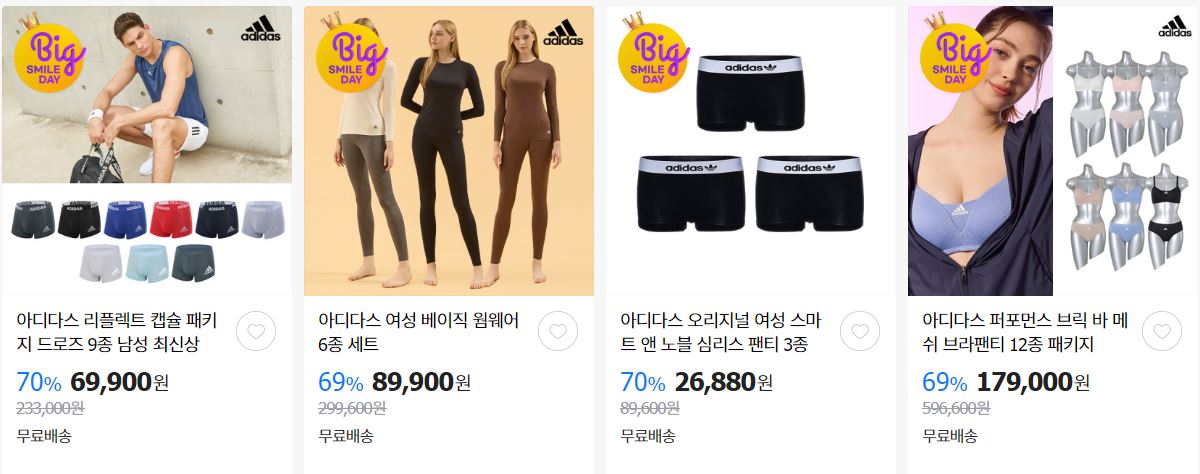
Task: Toggle wishlist heart for men's 9-pack drawers
Action: [x=255, y=331]
